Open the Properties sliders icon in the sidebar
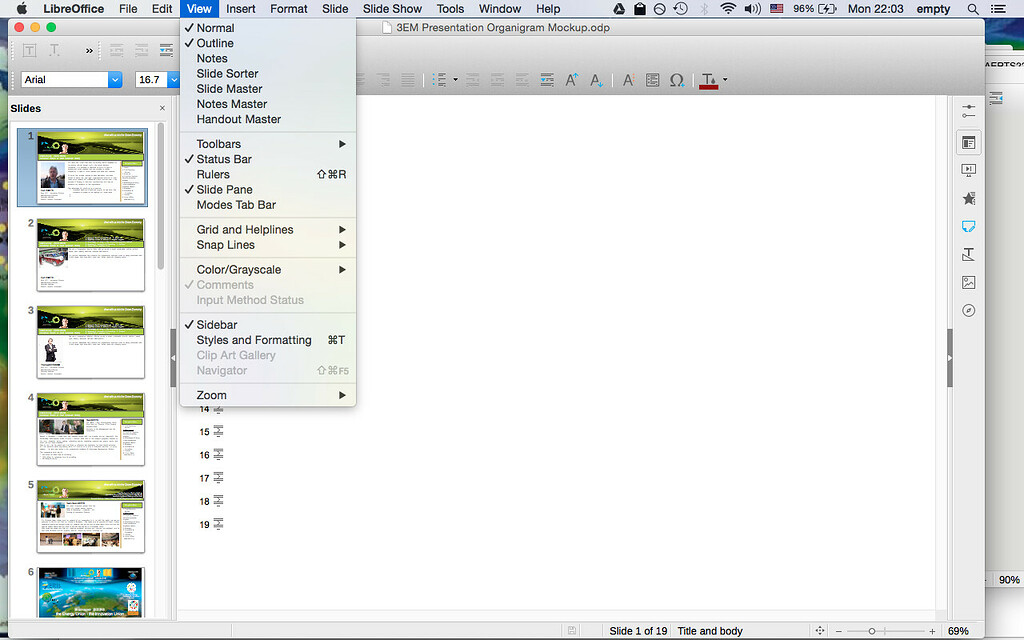The height and width of the screenshot is (640, 1024). click(x=968, y=111)
